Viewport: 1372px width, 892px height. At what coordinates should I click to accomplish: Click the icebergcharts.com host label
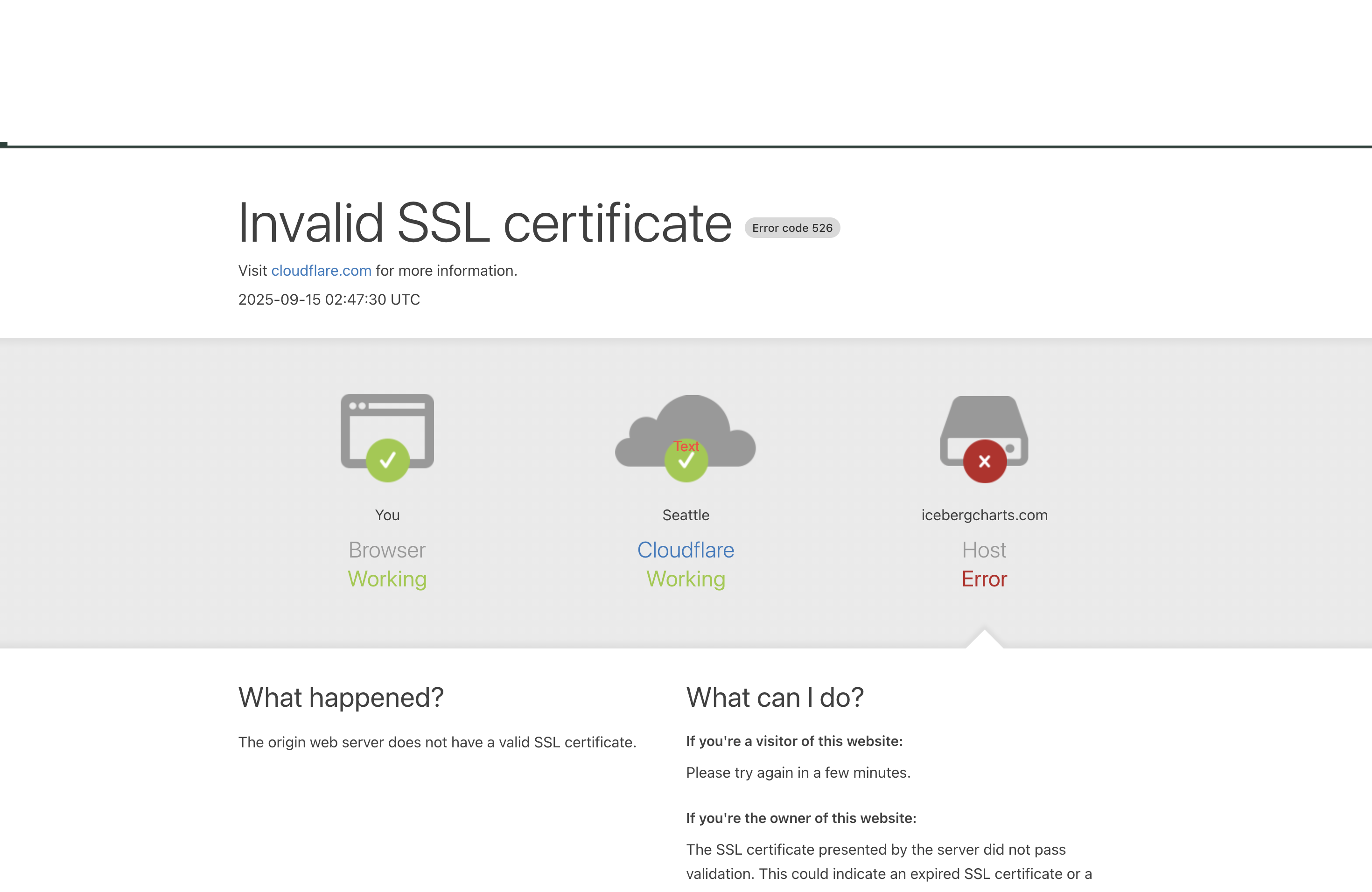tap(984, 515)
